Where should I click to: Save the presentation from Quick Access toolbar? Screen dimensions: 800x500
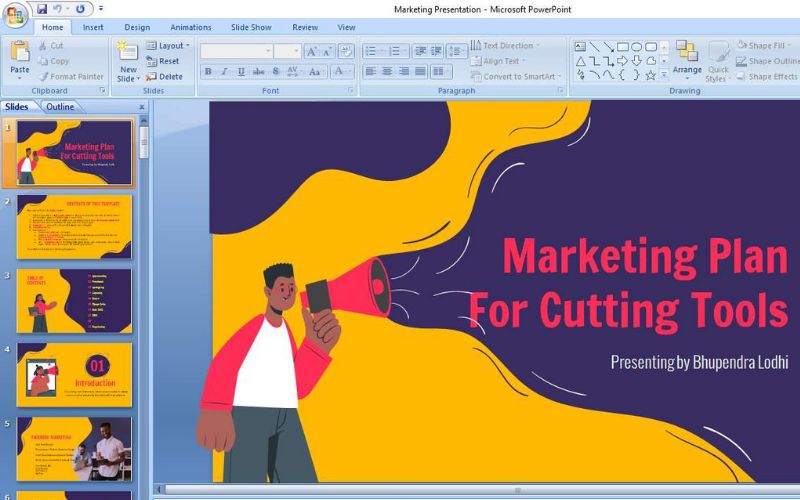(x=42, y=9)
